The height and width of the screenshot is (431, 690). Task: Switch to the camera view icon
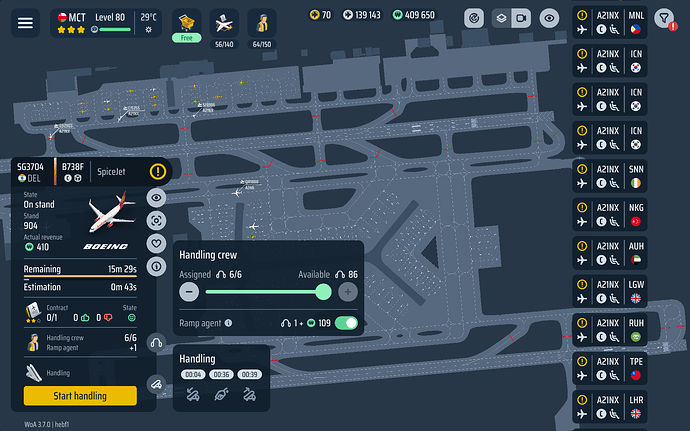pos(521,18)
